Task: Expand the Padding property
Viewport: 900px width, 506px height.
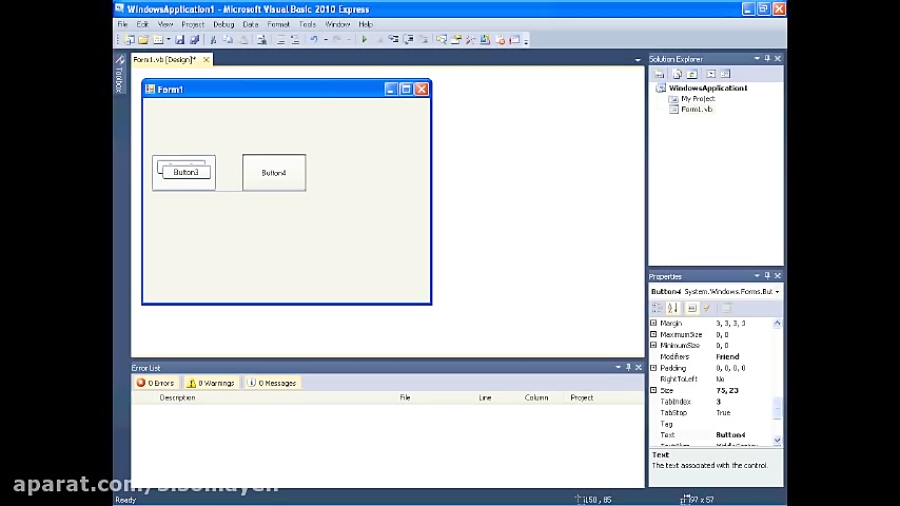Action: [653, 368]
